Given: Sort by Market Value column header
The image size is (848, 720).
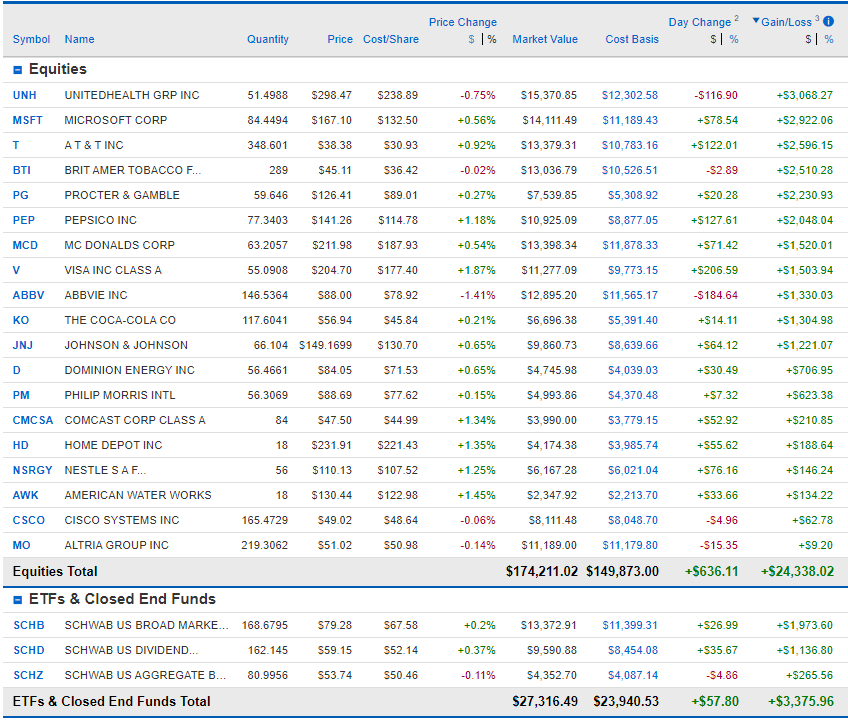Looking at the screenshot, I should tap(545, 39).
